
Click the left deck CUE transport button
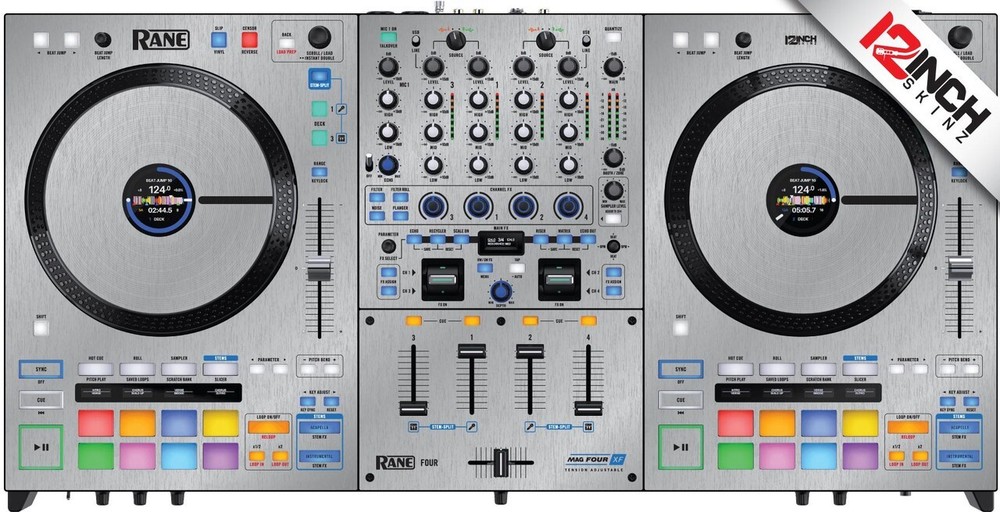(41, 400)
